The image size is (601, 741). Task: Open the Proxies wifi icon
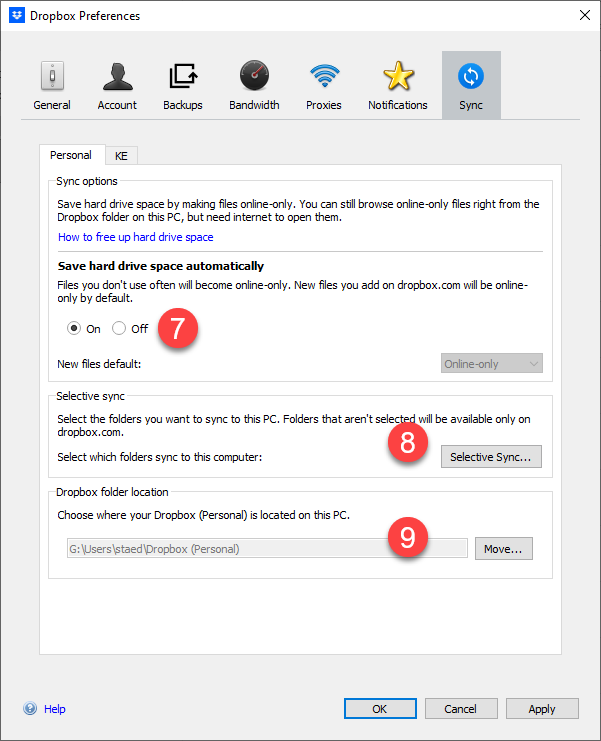click(x=323, y=76)
